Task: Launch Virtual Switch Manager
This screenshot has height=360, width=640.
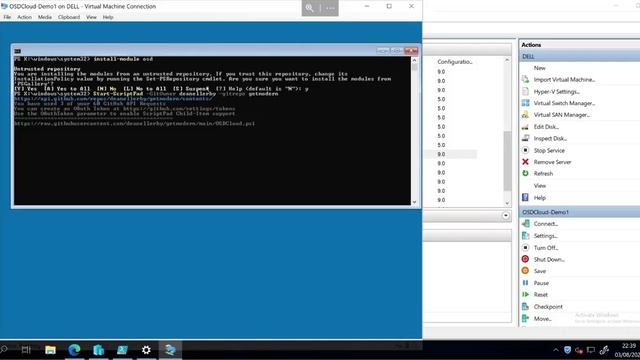Action: (x=564, y=103)
